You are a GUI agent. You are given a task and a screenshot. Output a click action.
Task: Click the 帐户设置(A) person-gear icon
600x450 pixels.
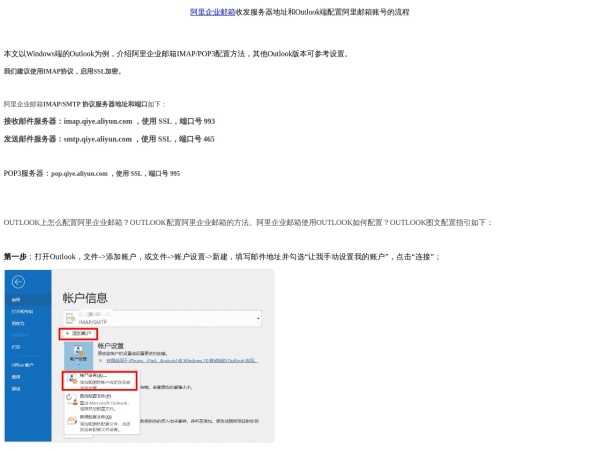(72, 379)
